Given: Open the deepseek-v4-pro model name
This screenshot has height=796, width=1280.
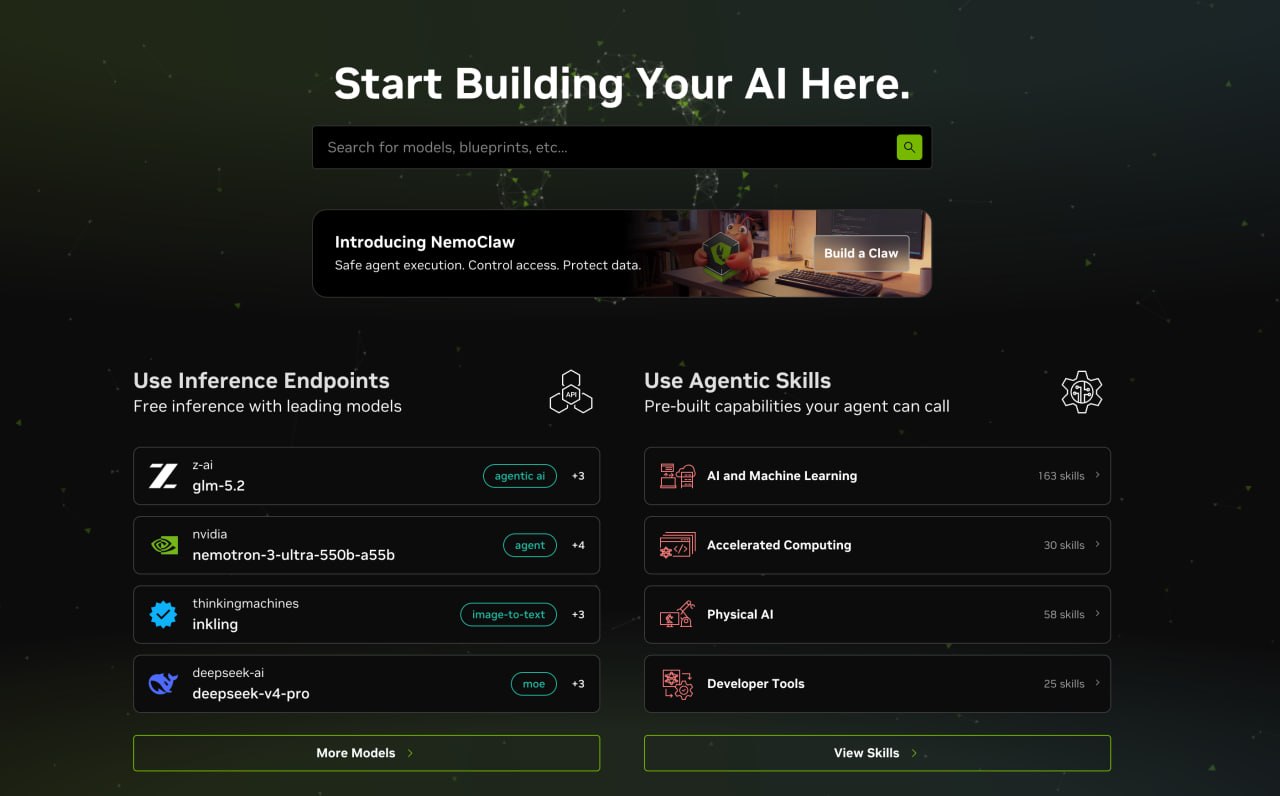Looking at the screenshot, I should pyautogui.click(x=251, y=693).
